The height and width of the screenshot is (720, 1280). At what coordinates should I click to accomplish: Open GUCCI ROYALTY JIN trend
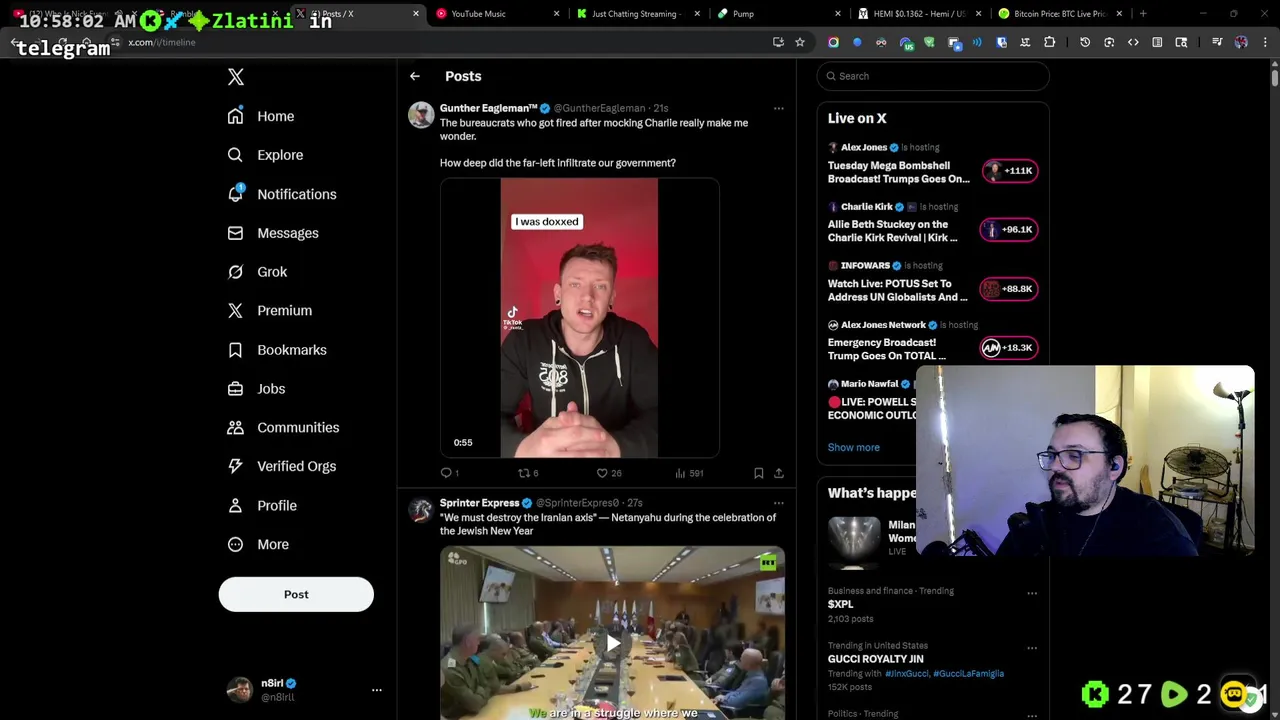[876, 659]
